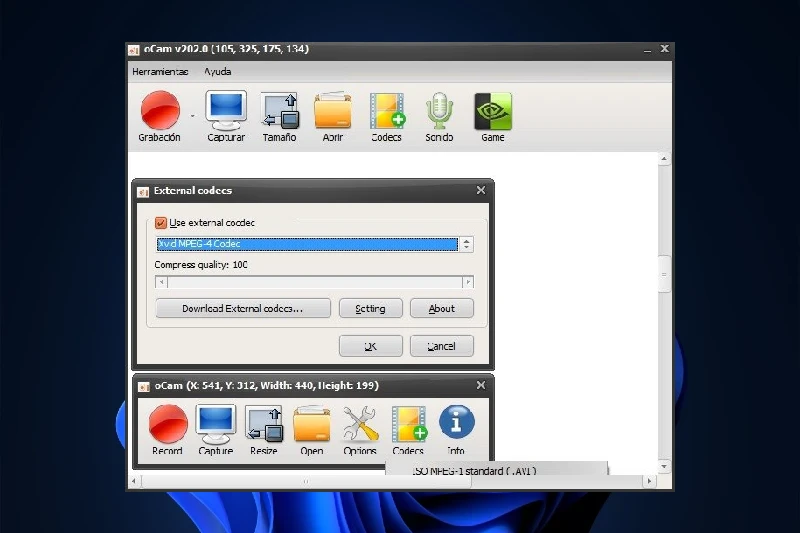Click the vertical scrollbar thumb
Screen dimensions: 800x533
point(664,274)
